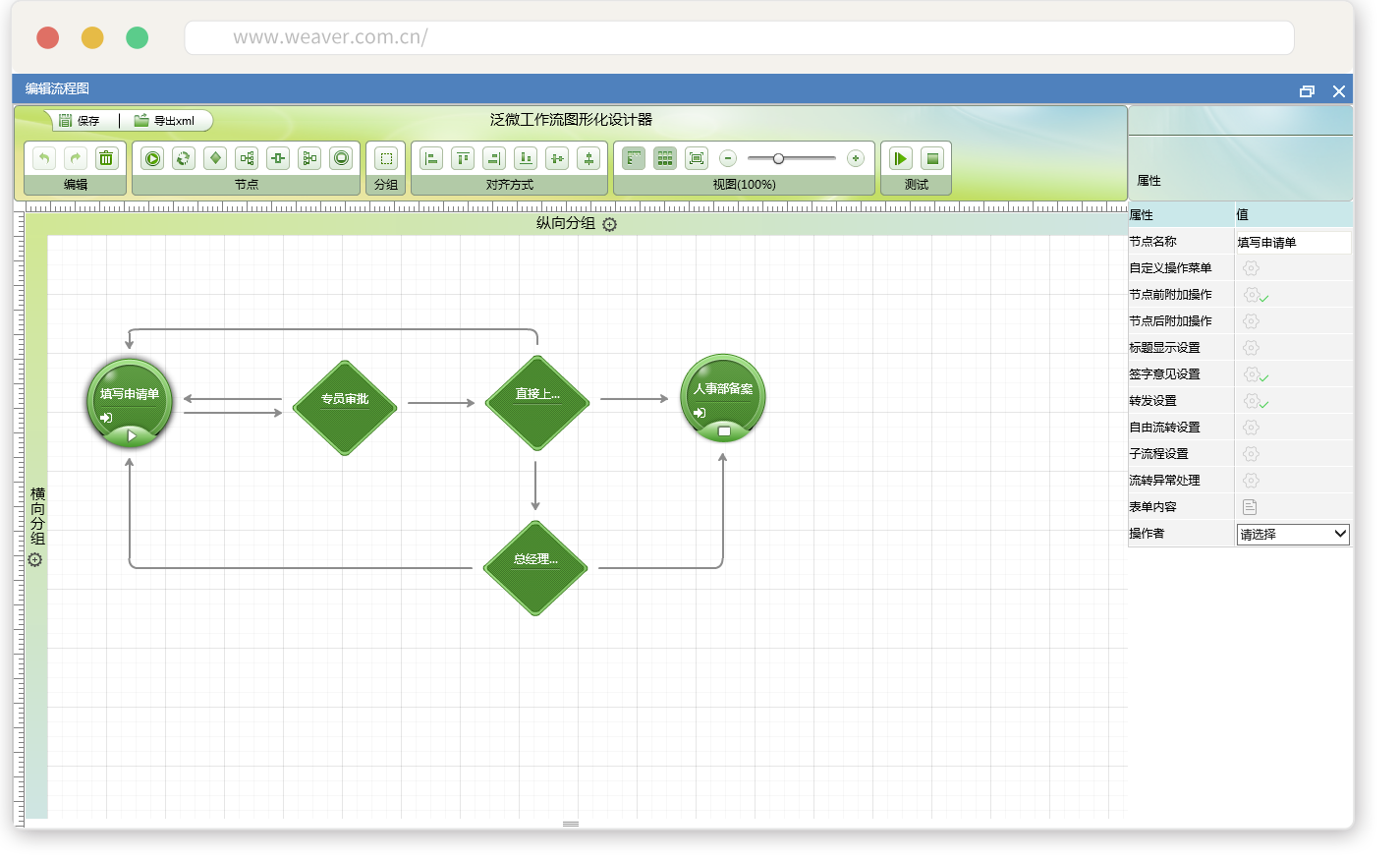
Task: Open the 横向分组 settings gear
Action: (35, 560)
